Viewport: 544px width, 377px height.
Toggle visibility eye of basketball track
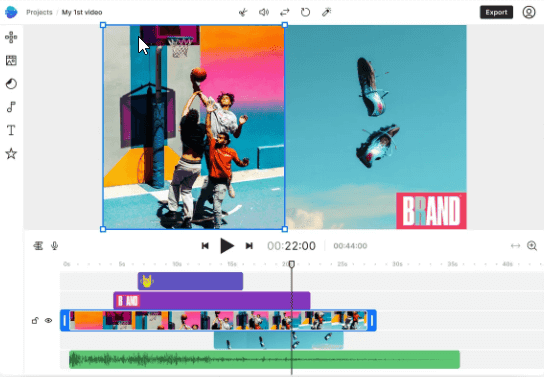coord(49,320)
